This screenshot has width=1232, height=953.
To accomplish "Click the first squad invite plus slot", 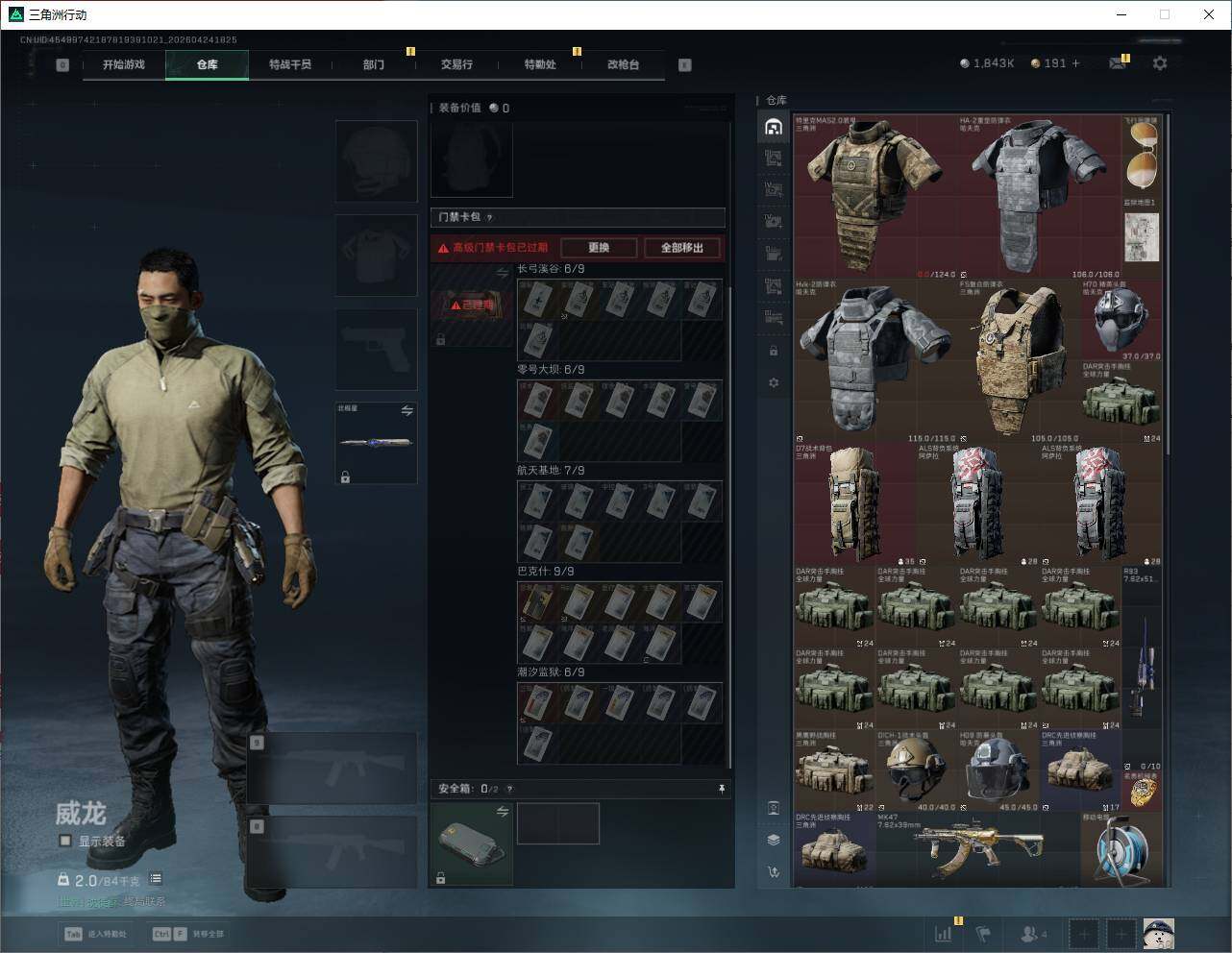I will 1083,933.
